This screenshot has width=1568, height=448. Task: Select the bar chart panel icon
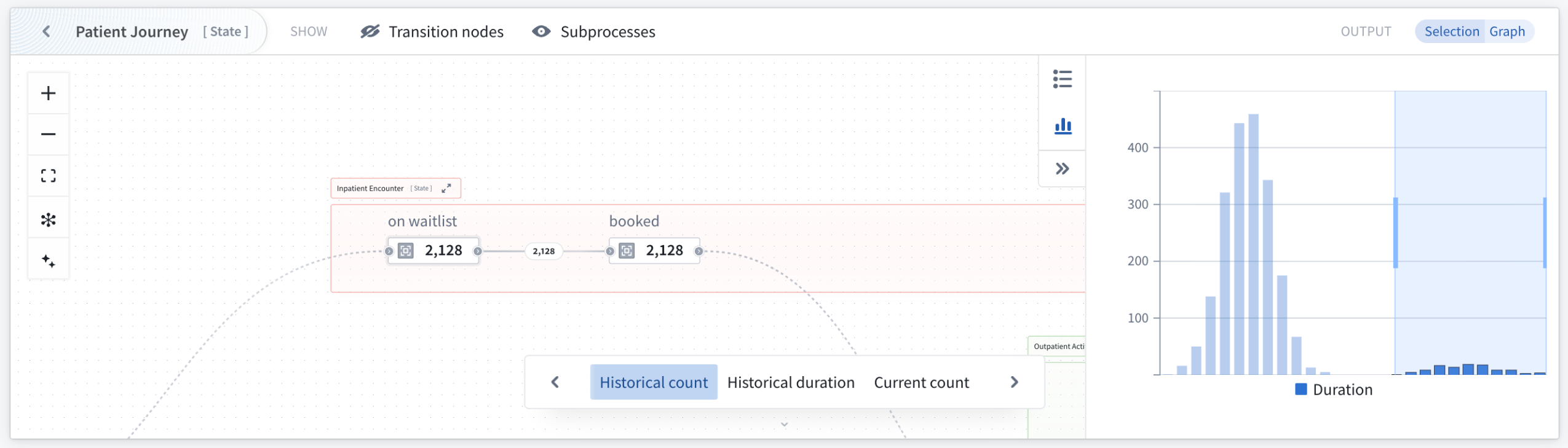click(1063, 125)
